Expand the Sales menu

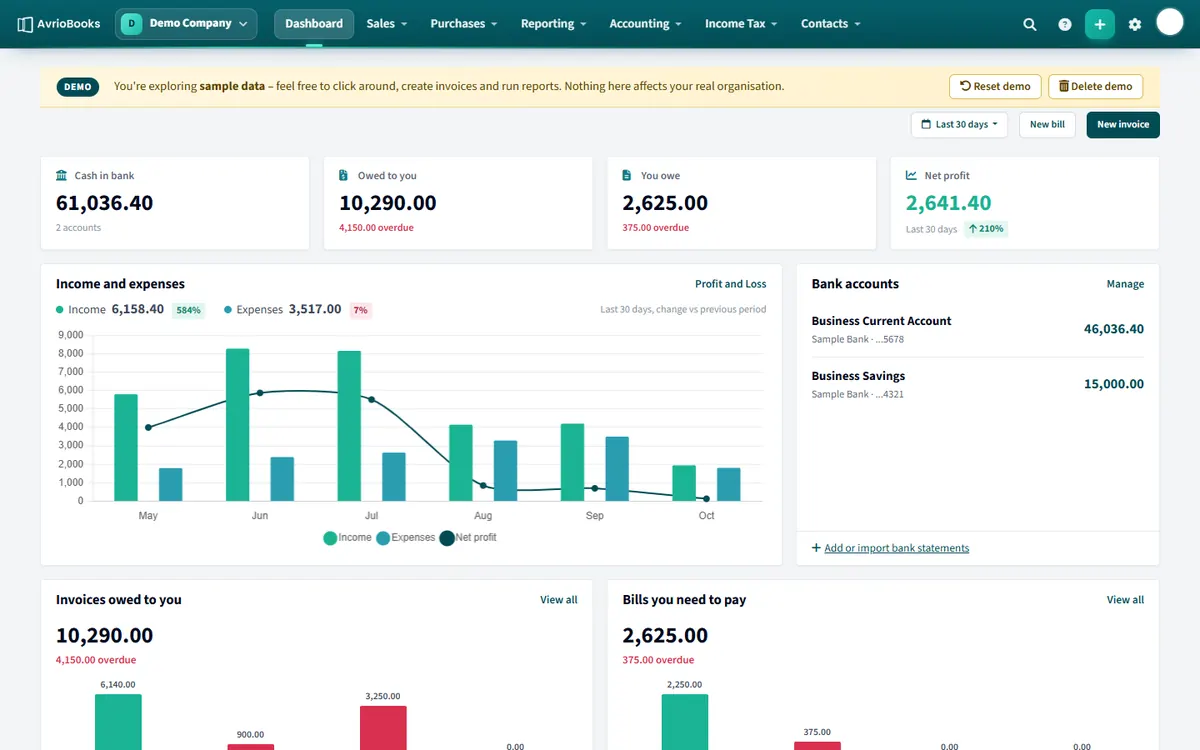385,24
